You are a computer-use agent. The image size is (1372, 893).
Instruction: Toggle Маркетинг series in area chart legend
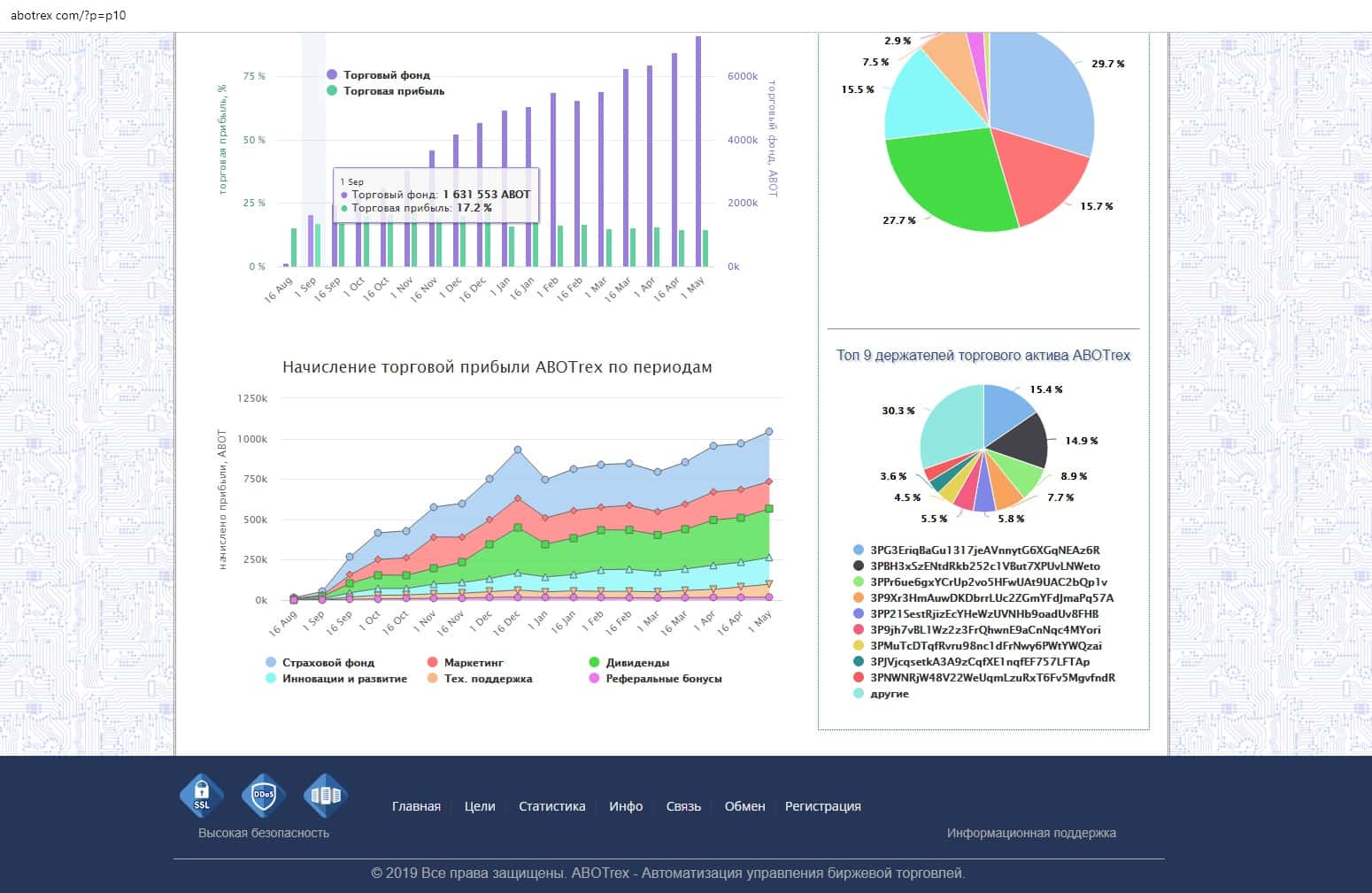(466, 662)
